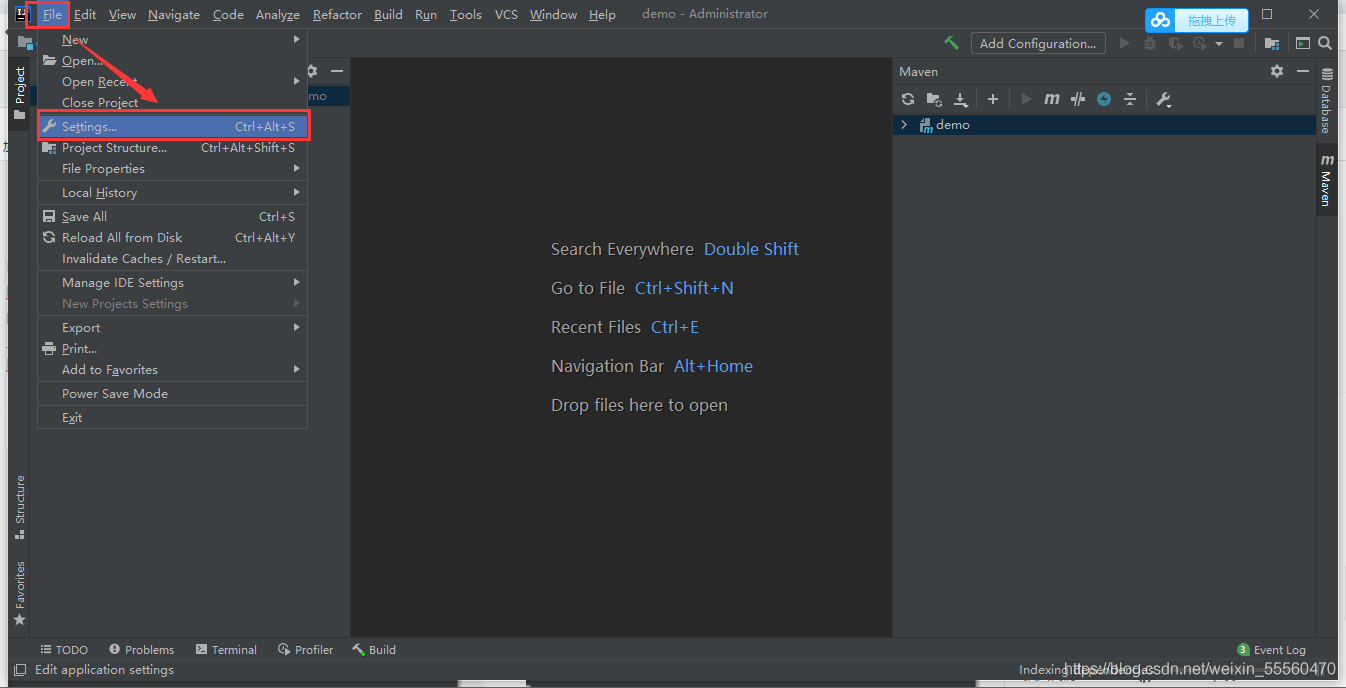1346x688 pixels.
Task: Expand Local History submenu
Action: pos(172,193)
